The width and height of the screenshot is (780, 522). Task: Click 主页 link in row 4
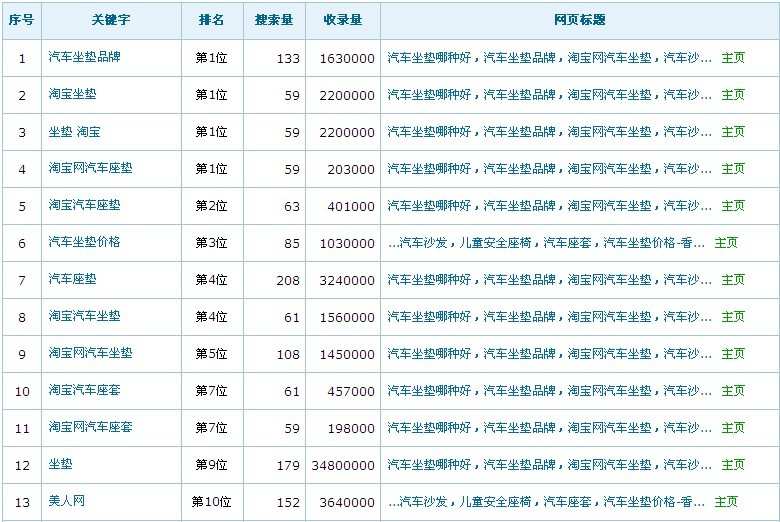[x=733, y=169]
